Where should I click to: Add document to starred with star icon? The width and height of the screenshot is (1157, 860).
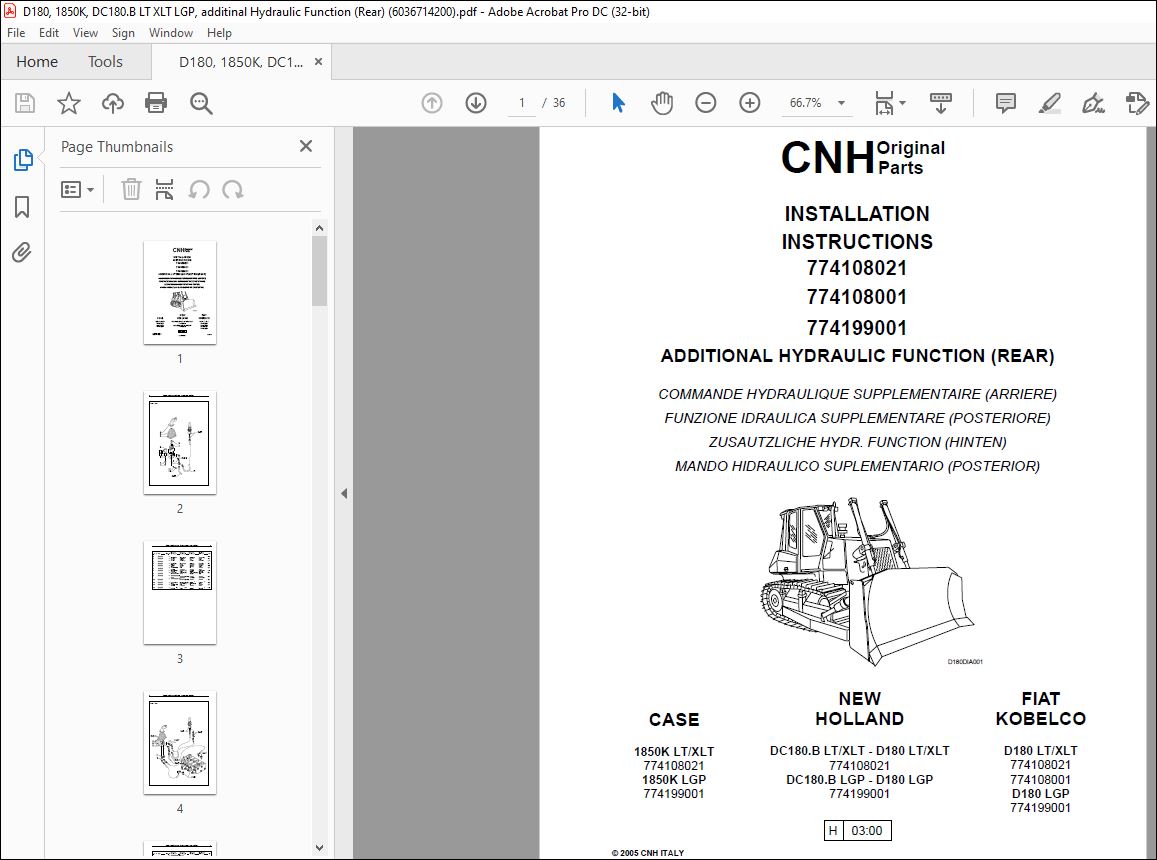[x=69, y=103]
